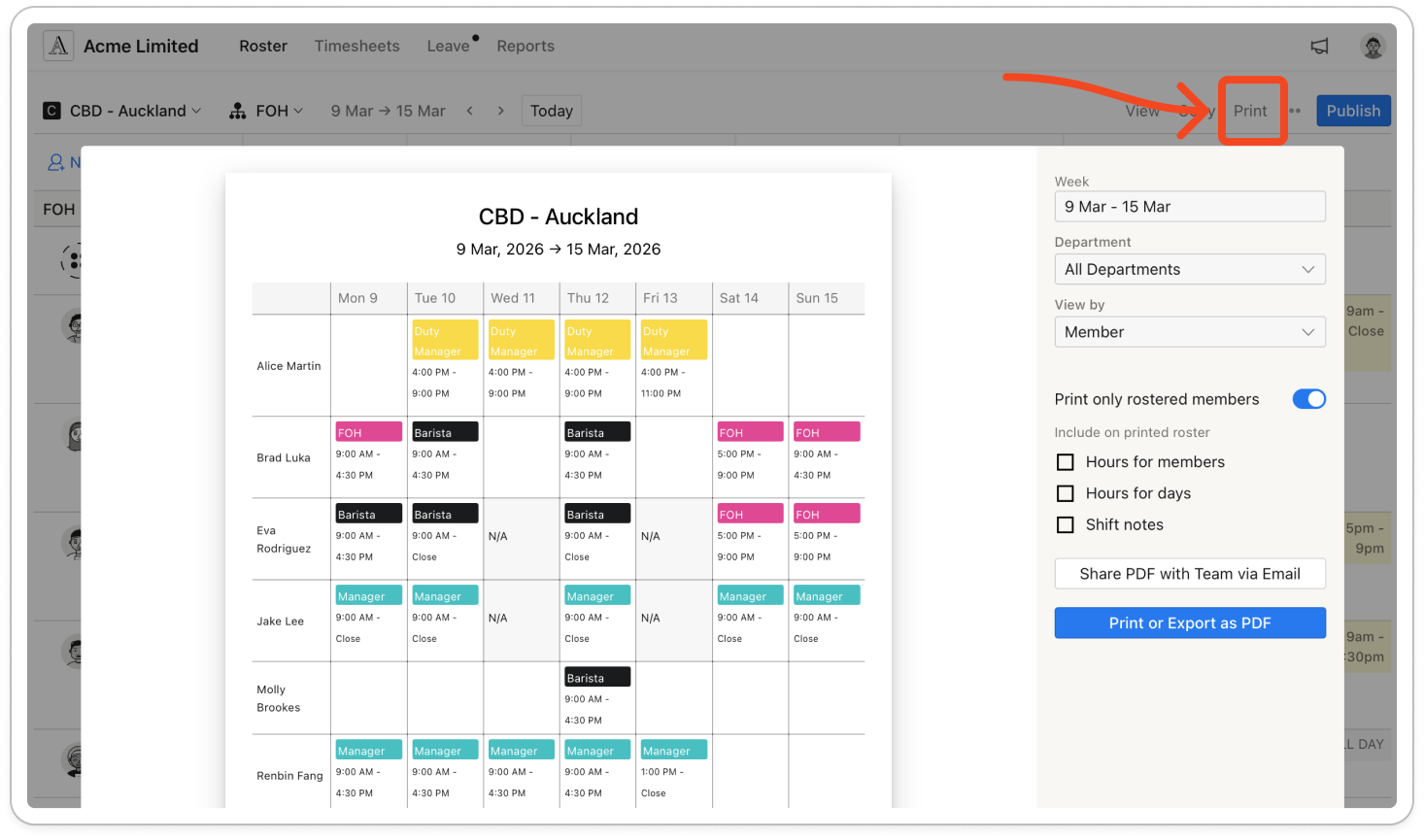1424x840 pixels.
Task: Toggle Print only rostered members switch
Action: pos(1308,399)
